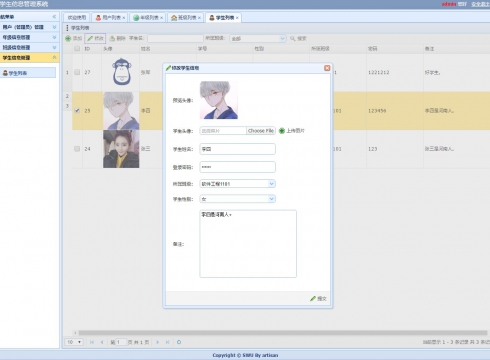Switch to the 班级列表 tab

pos(185,18)
